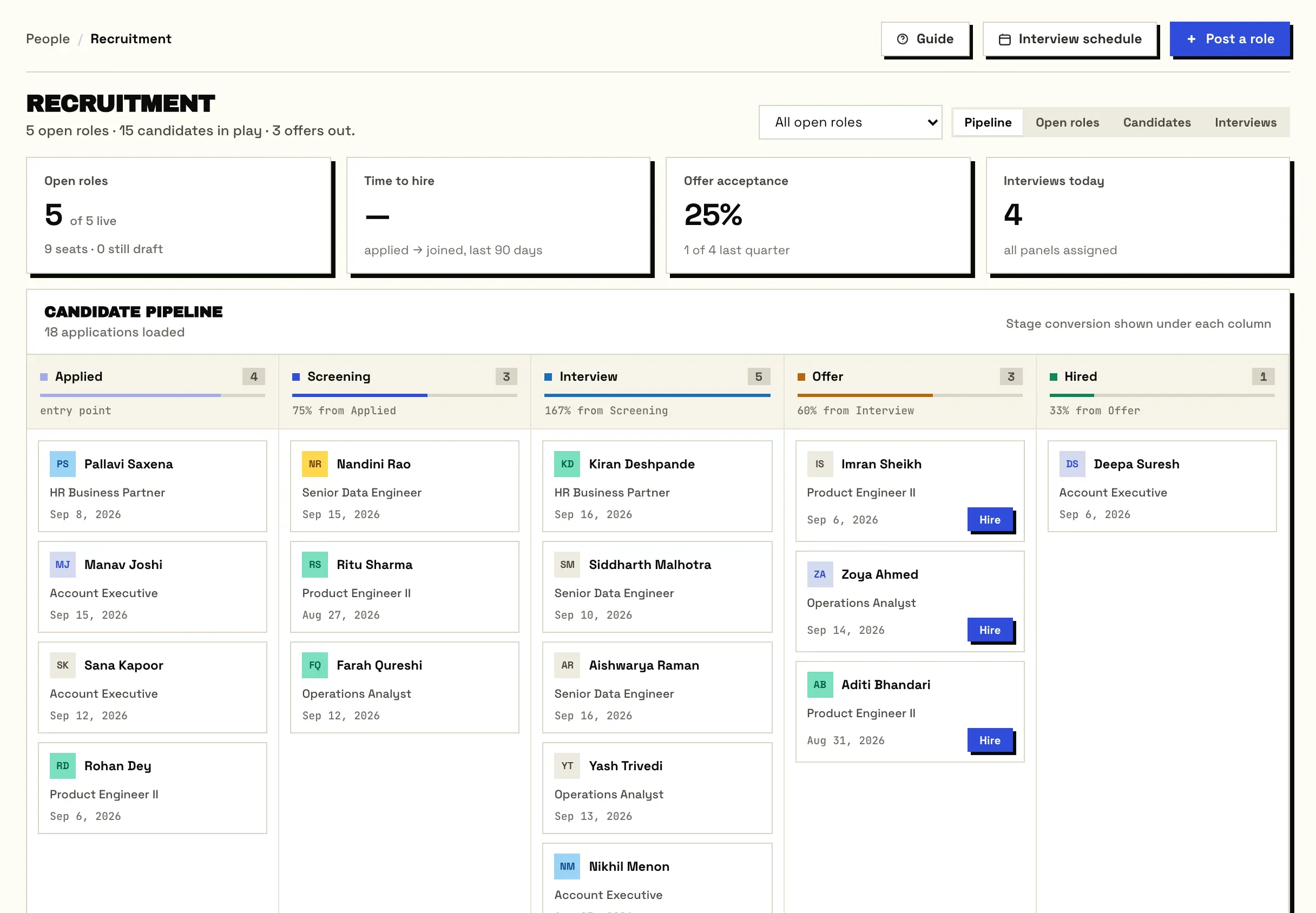Image resolution: width=1316 pixels, height=913 pixels.
Task: Click Sana Kapoor's SK avatar
Action: click(62, 665)
